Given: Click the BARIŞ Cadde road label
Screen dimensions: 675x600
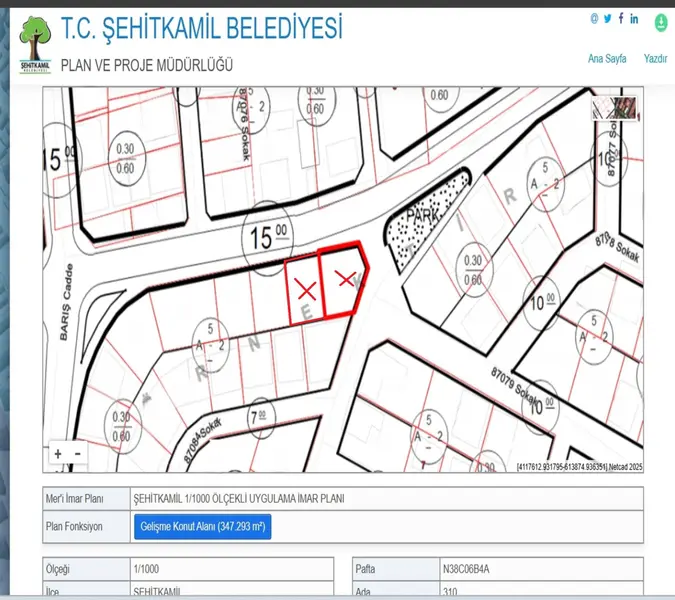Looking at the screenshot, I should [68, 312].
